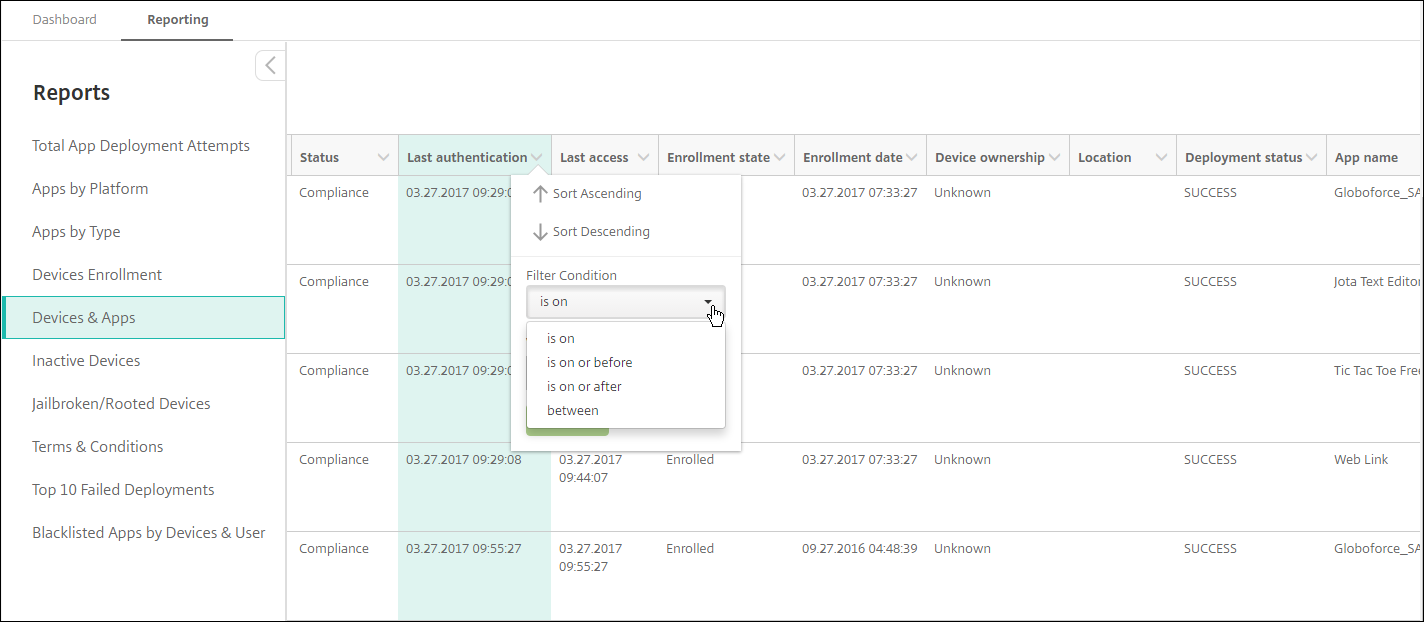Expand the Last access column menu chevron
Image resolution: width=1424 pixels, height=622 pixels.
(x=643, y=158)
